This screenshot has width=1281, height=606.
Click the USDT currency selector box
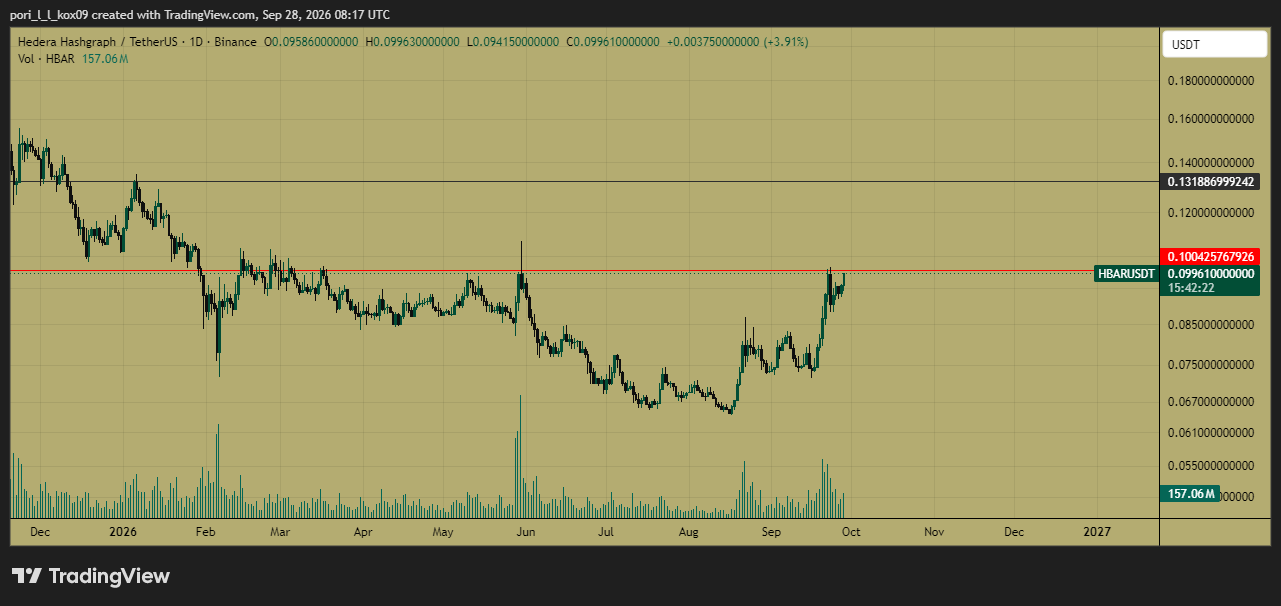[x=1214, y=45]
